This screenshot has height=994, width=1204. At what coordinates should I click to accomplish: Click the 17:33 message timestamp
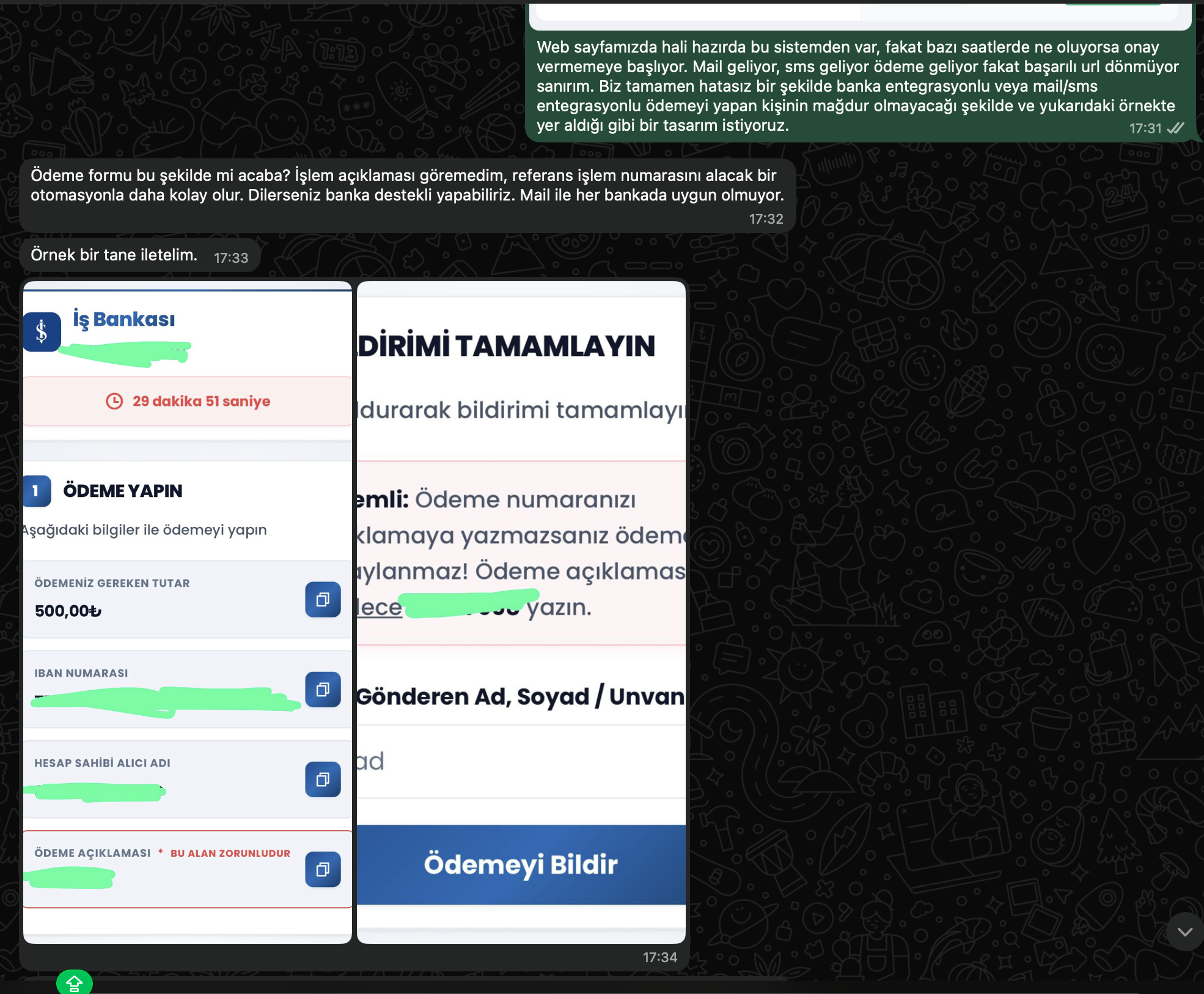point(231,258)
